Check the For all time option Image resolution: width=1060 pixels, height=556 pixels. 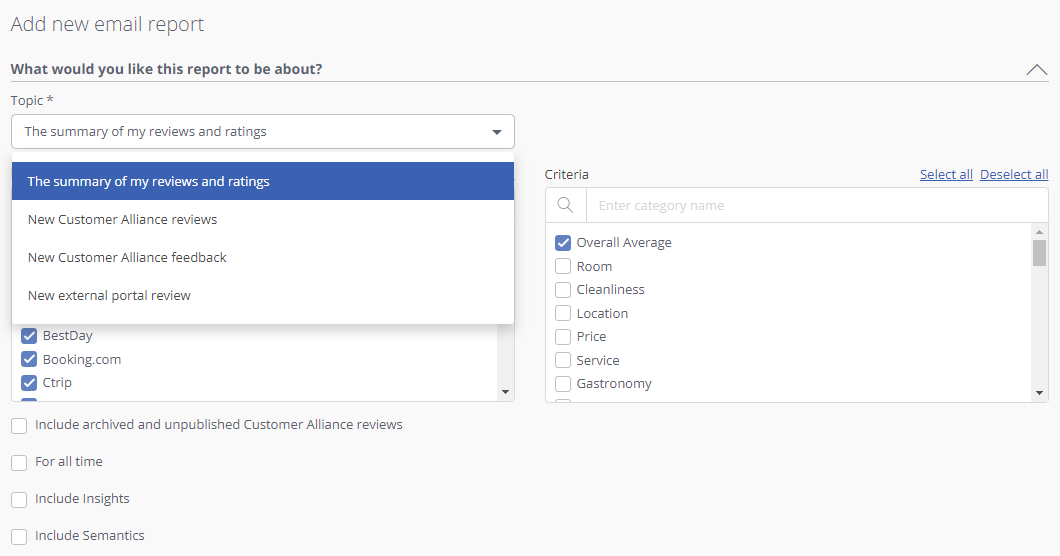19,462
